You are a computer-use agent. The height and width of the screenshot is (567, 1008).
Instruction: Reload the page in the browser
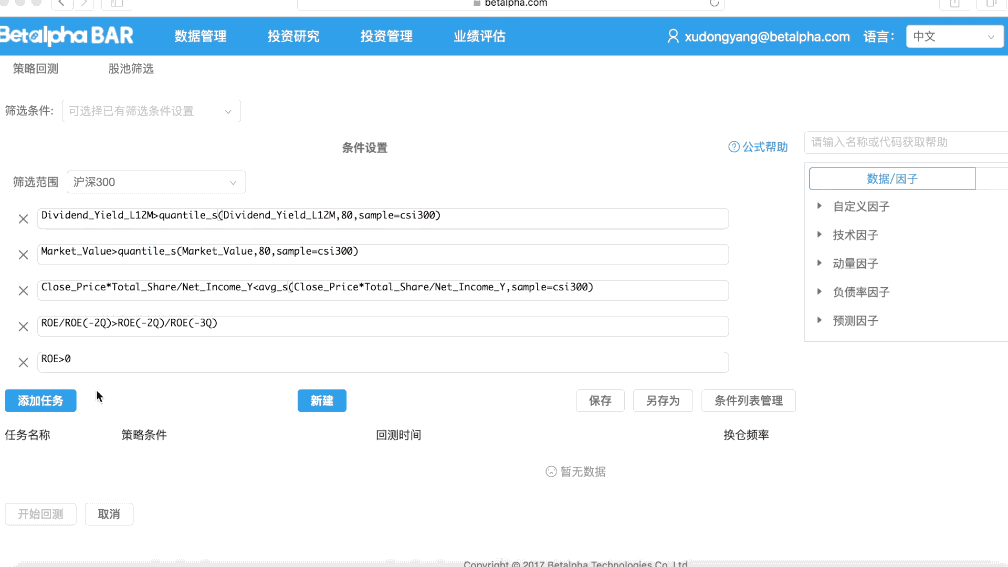point(714,3)
